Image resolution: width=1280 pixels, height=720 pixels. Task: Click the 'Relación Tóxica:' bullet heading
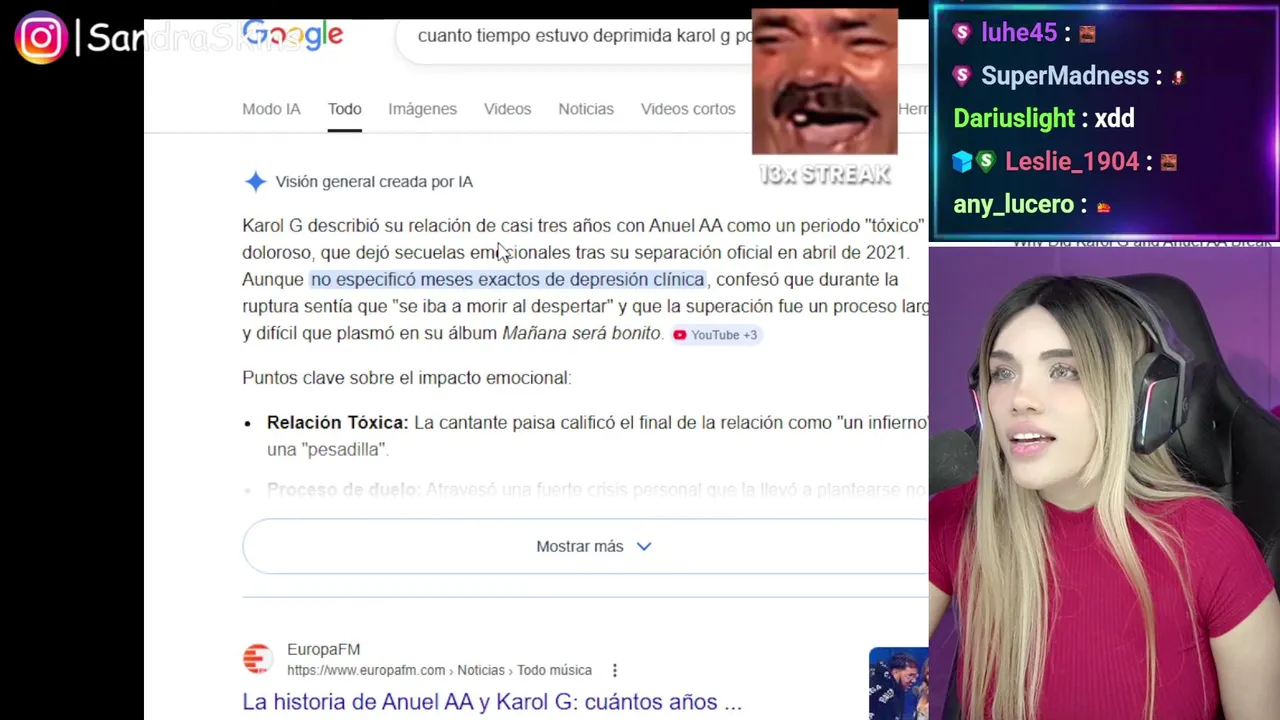(x=337, y=423)
